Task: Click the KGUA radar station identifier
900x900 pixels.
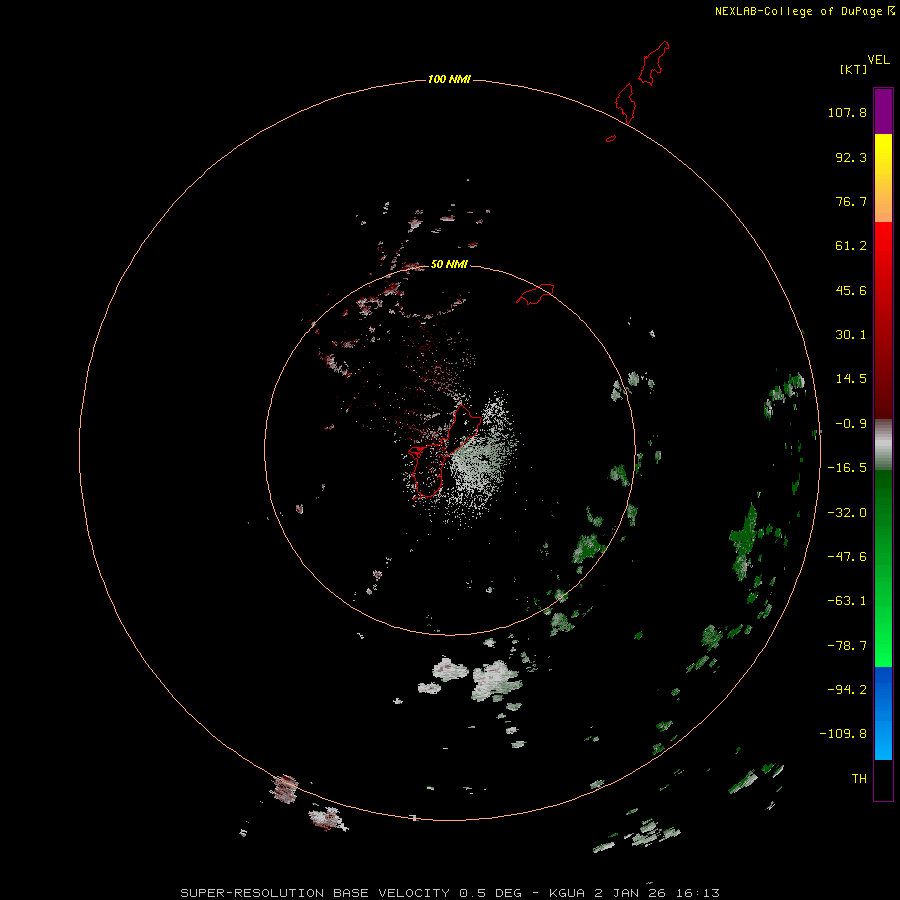Action: point(567,893)
